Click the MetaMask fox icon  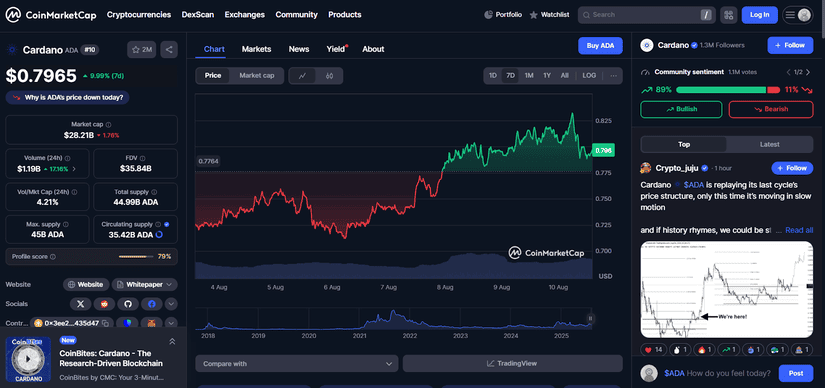click(x=152, y=323)
